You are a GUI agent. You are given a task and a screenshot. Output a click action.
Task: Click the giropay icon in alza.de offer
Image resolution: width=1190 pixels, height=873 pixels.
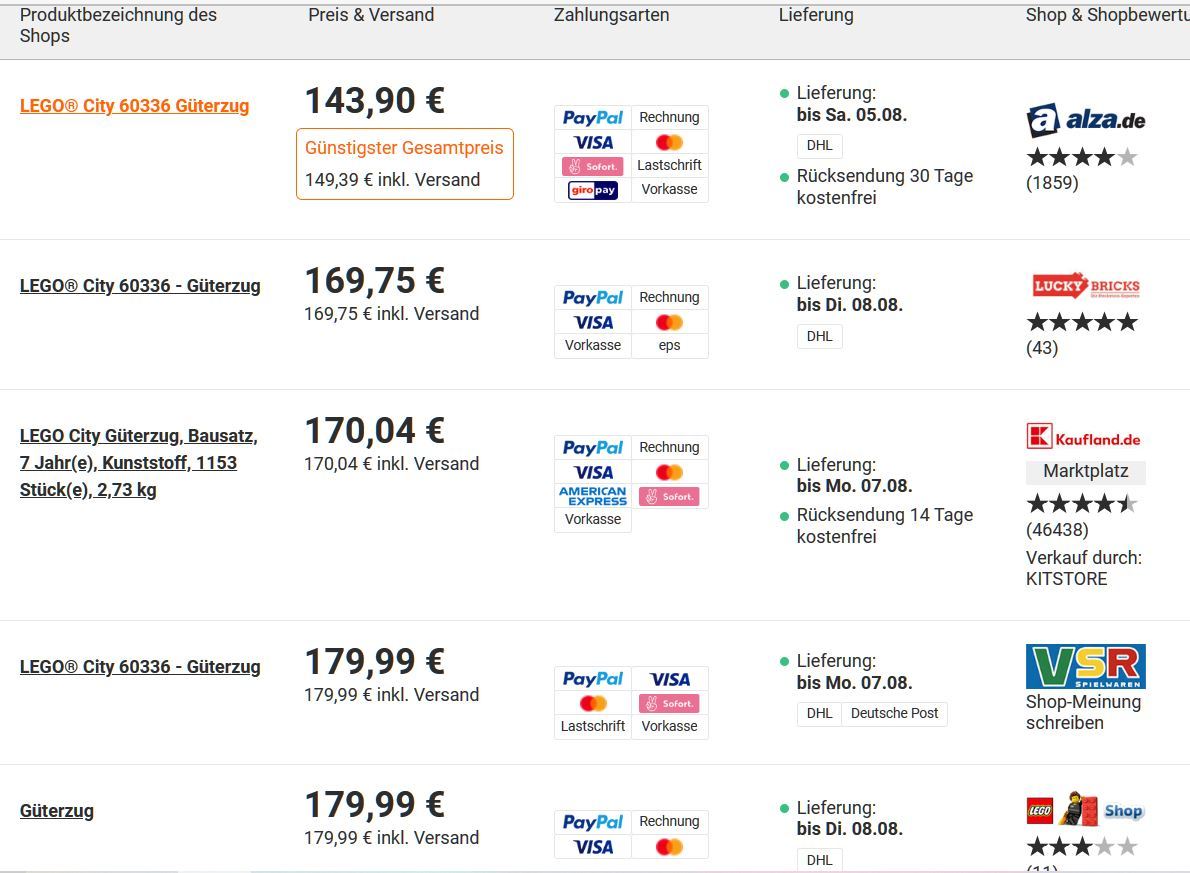point(593,190)
